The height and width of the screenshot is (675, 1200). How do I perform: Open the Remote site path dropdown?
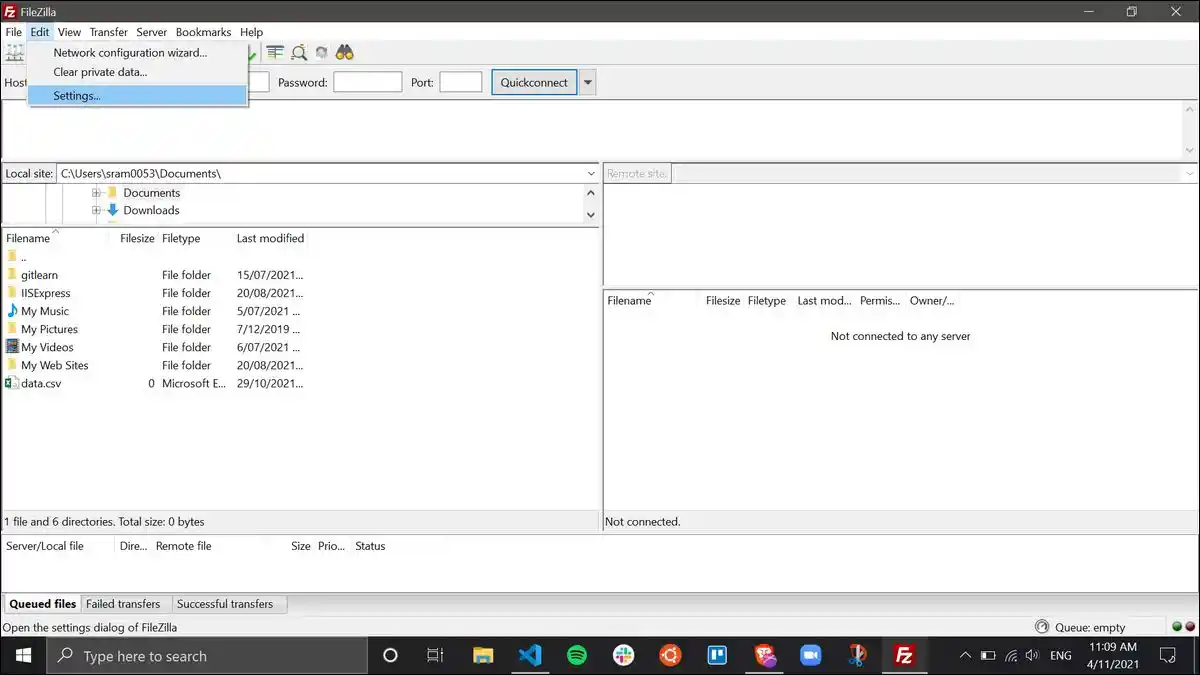1189,173
